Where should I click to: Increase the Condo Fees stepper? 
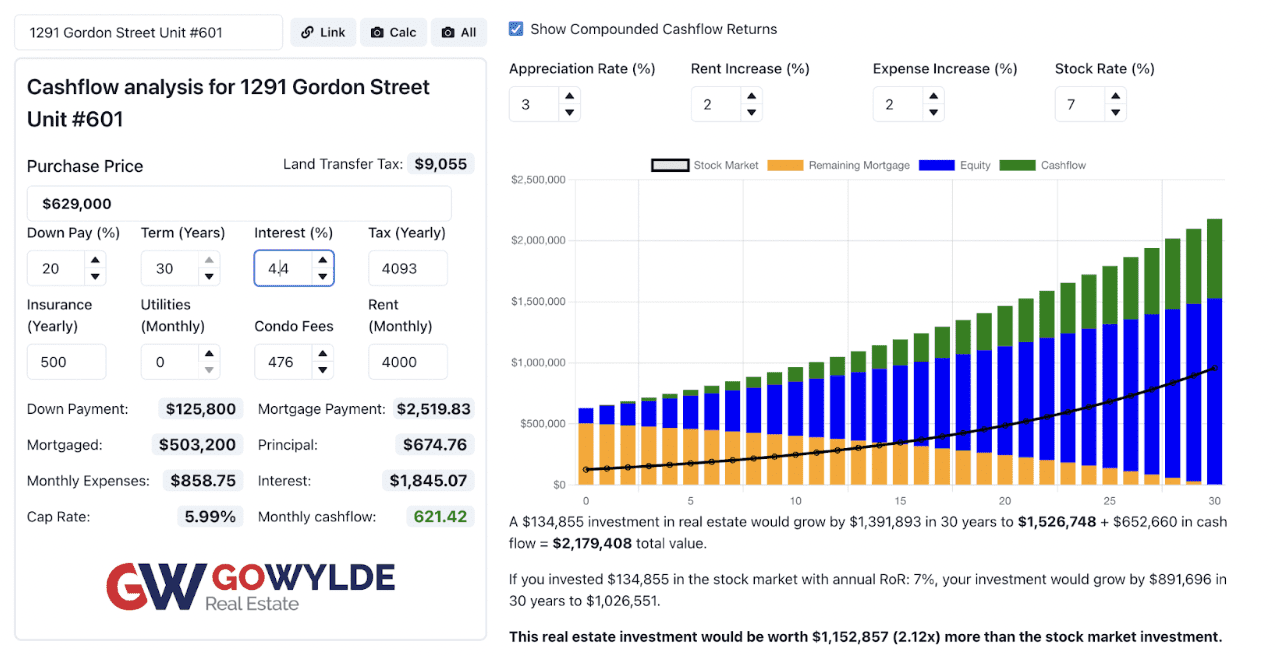322,354
